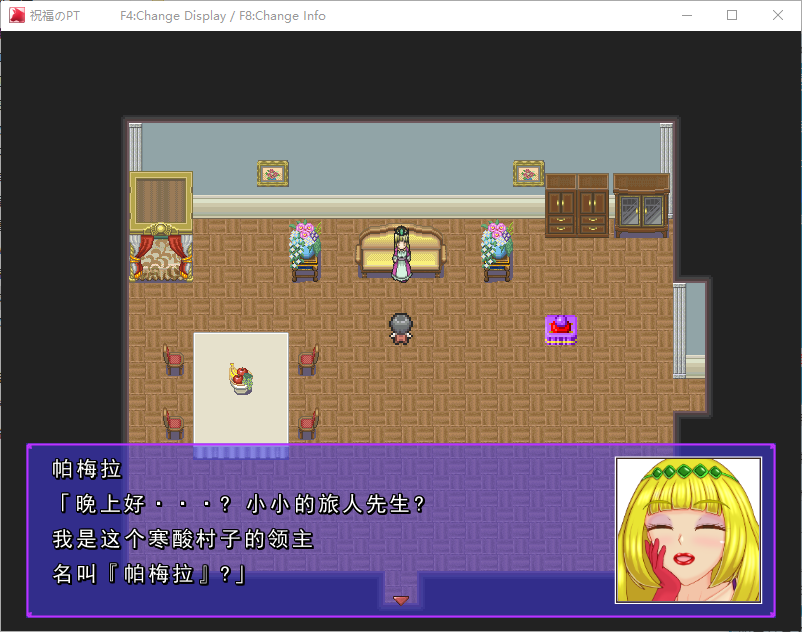Click the blonde Pamela face portrait
Image resolution: width=802 pixels, height=632 pixels.
pos(688,530)
